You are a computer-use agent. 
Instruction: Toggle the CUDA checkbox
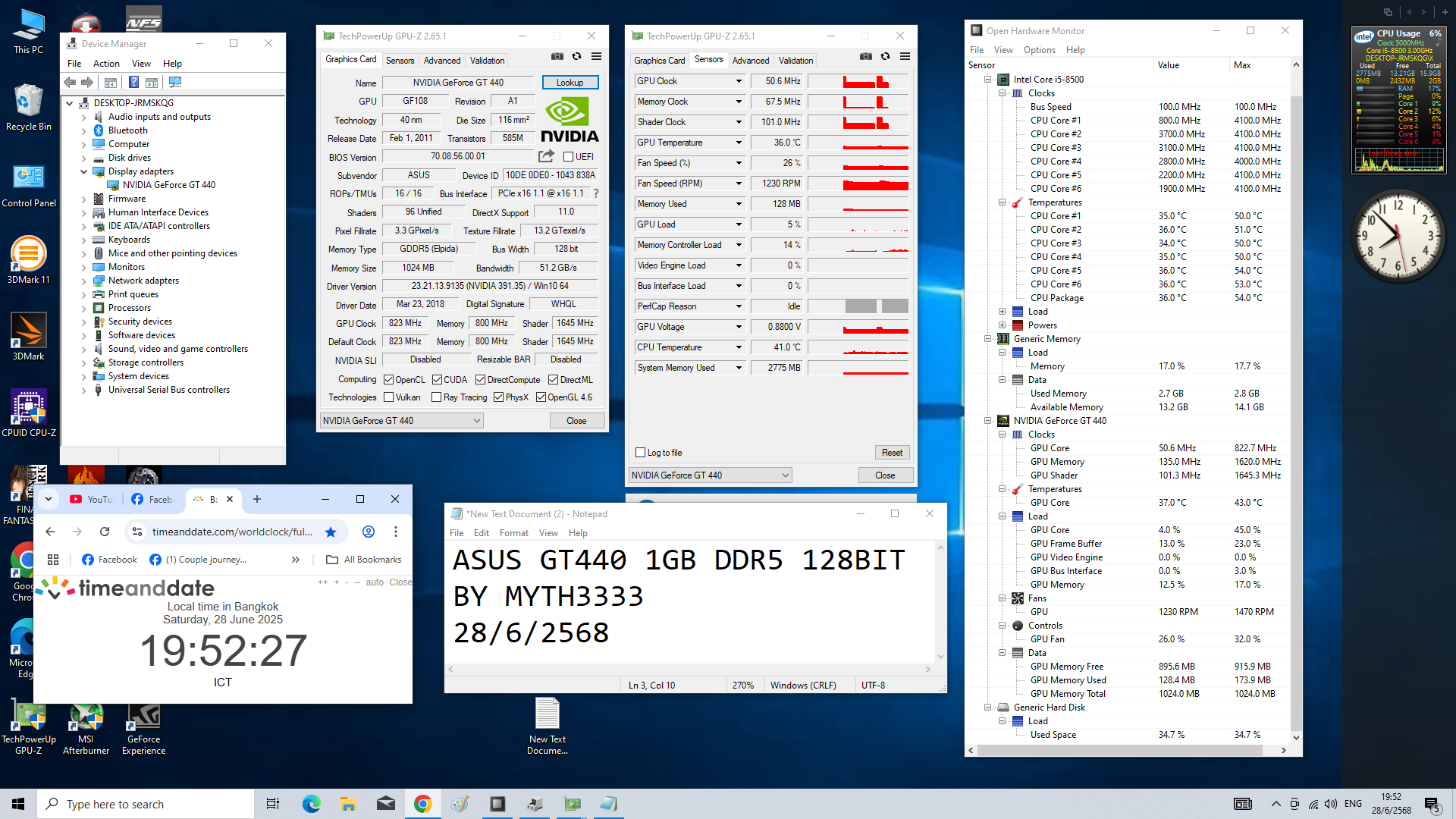click(x=437, y=380)
